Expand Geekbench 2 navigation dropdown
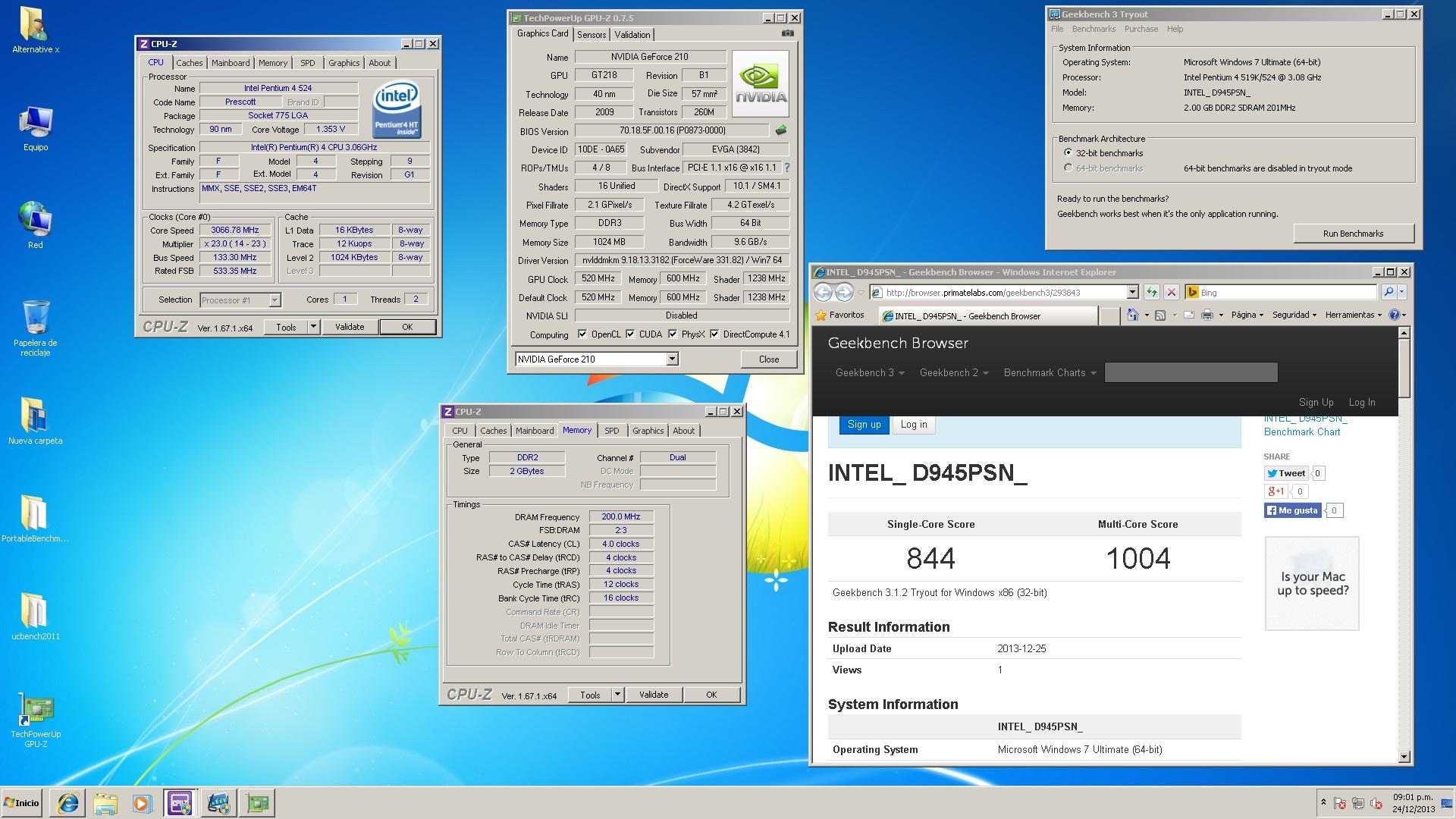The height and width of the screenshot is (819, 1456). [954, 372]
